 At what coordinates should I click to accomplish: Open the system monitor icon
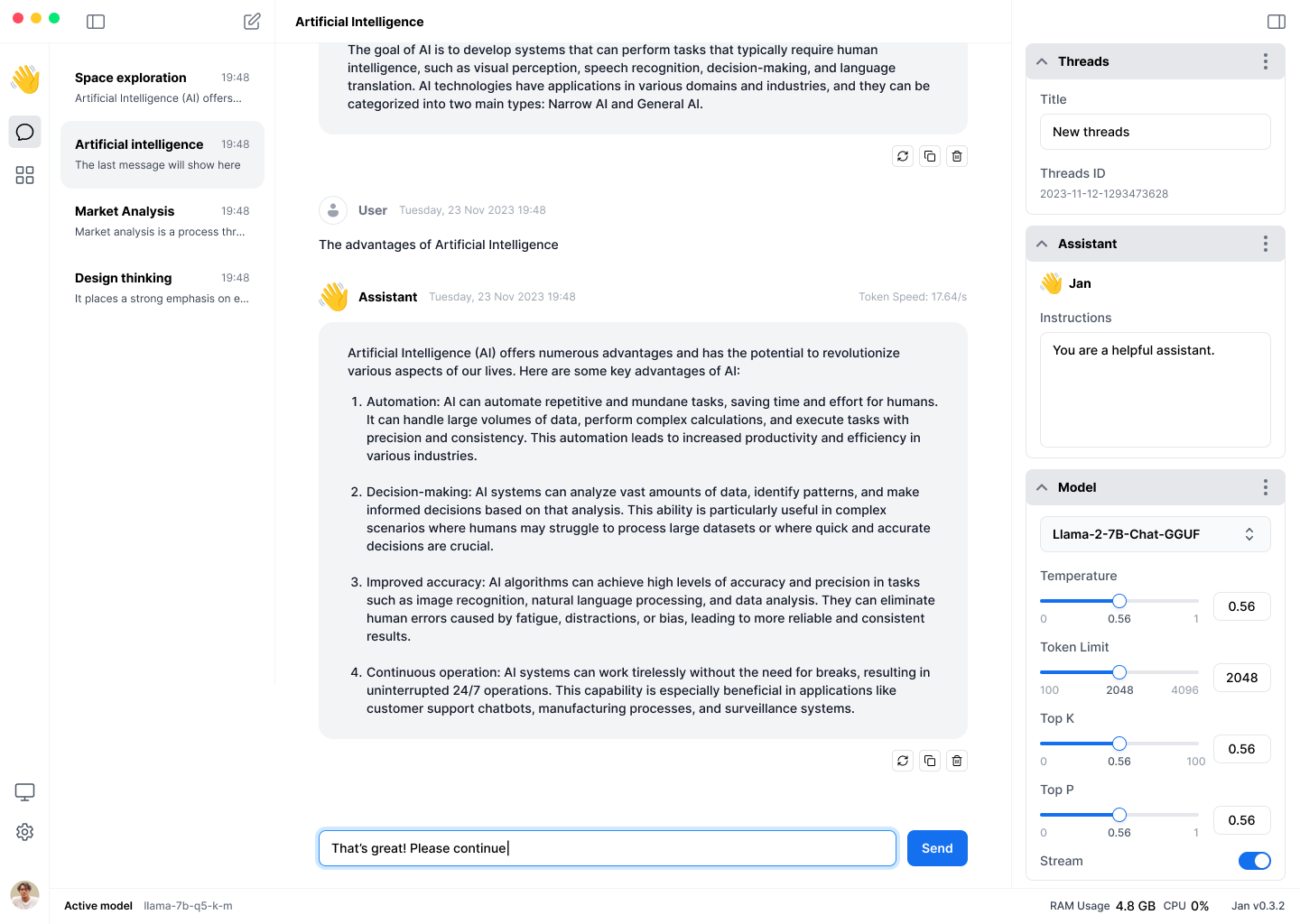coord(25,792)
